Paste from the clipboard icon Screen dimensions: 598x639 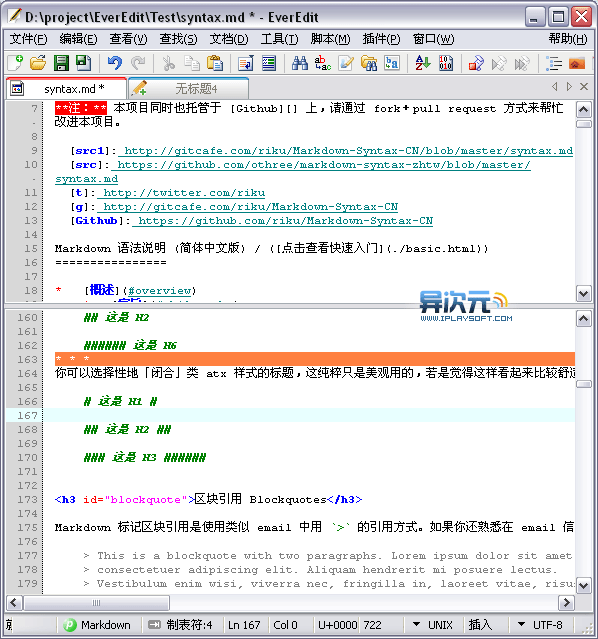tap(215, 63)
